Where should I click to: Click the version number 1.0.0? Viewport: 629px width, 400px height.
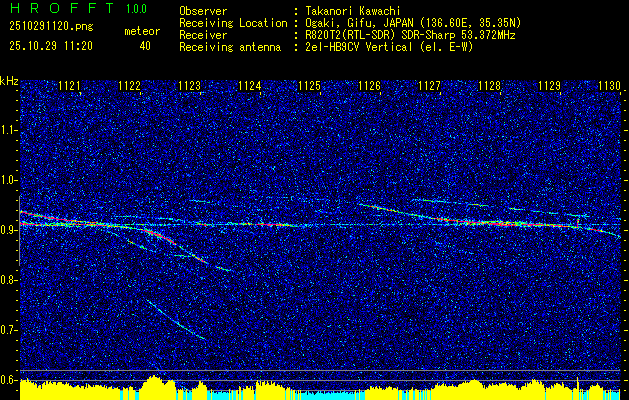(136, 8)
